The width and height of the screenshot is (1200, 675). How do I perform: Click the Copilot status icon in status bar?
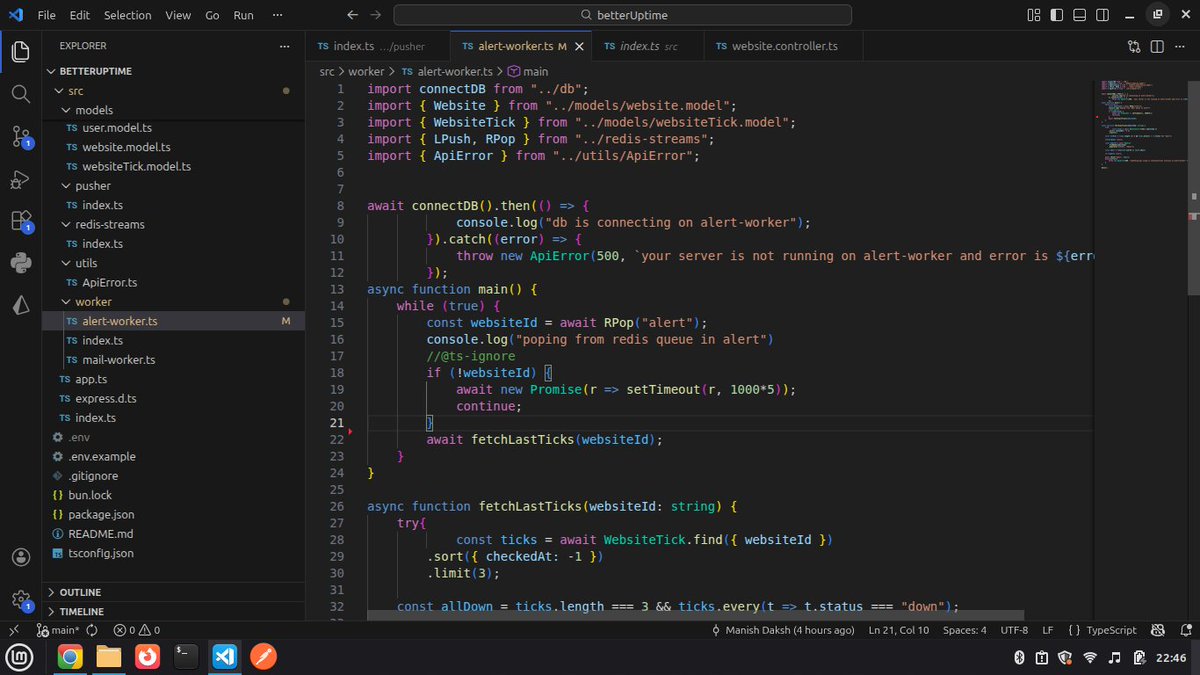(1158, 630)
